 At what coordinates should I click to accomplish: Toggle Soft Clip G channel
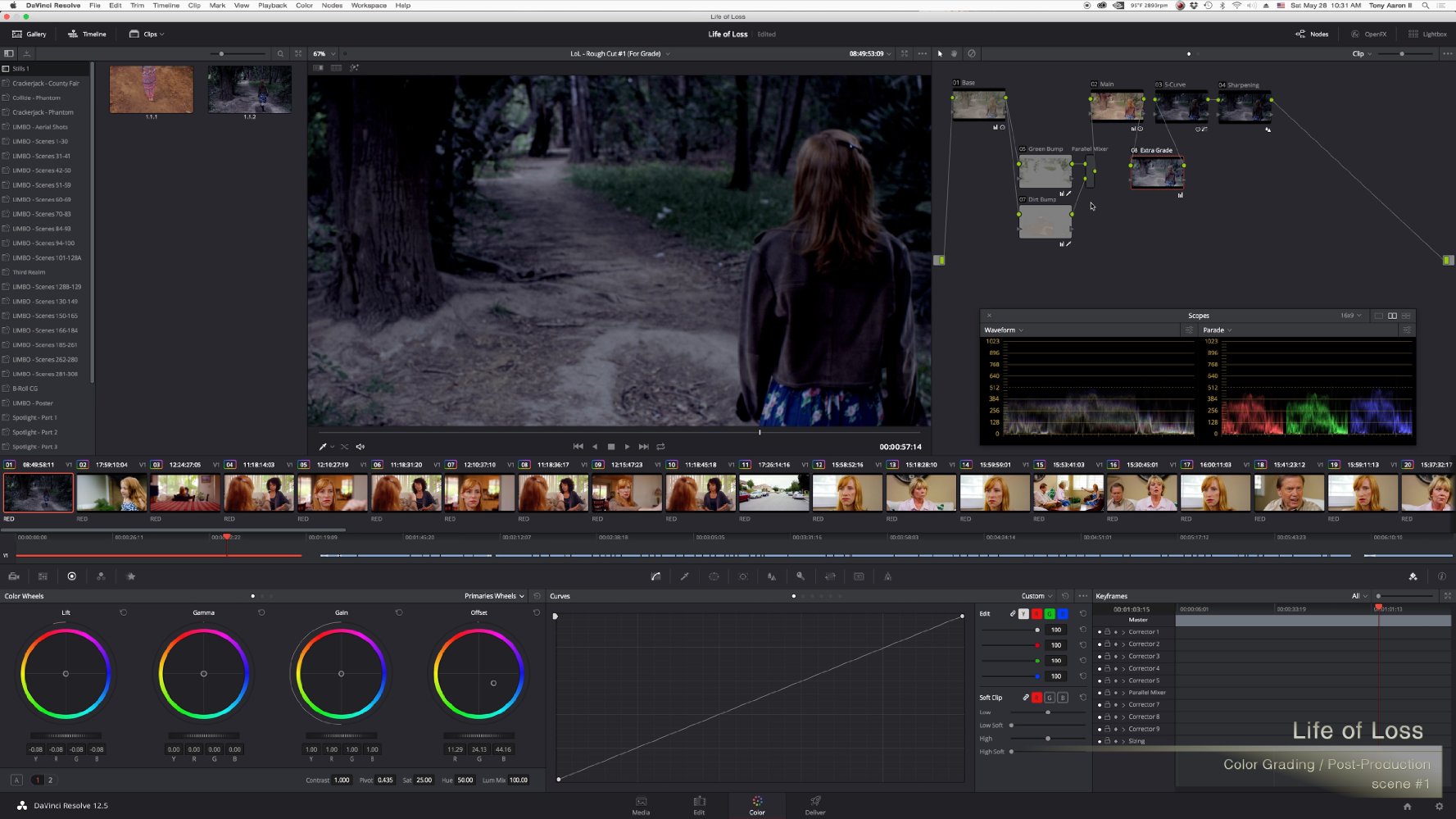point(1050,698)
